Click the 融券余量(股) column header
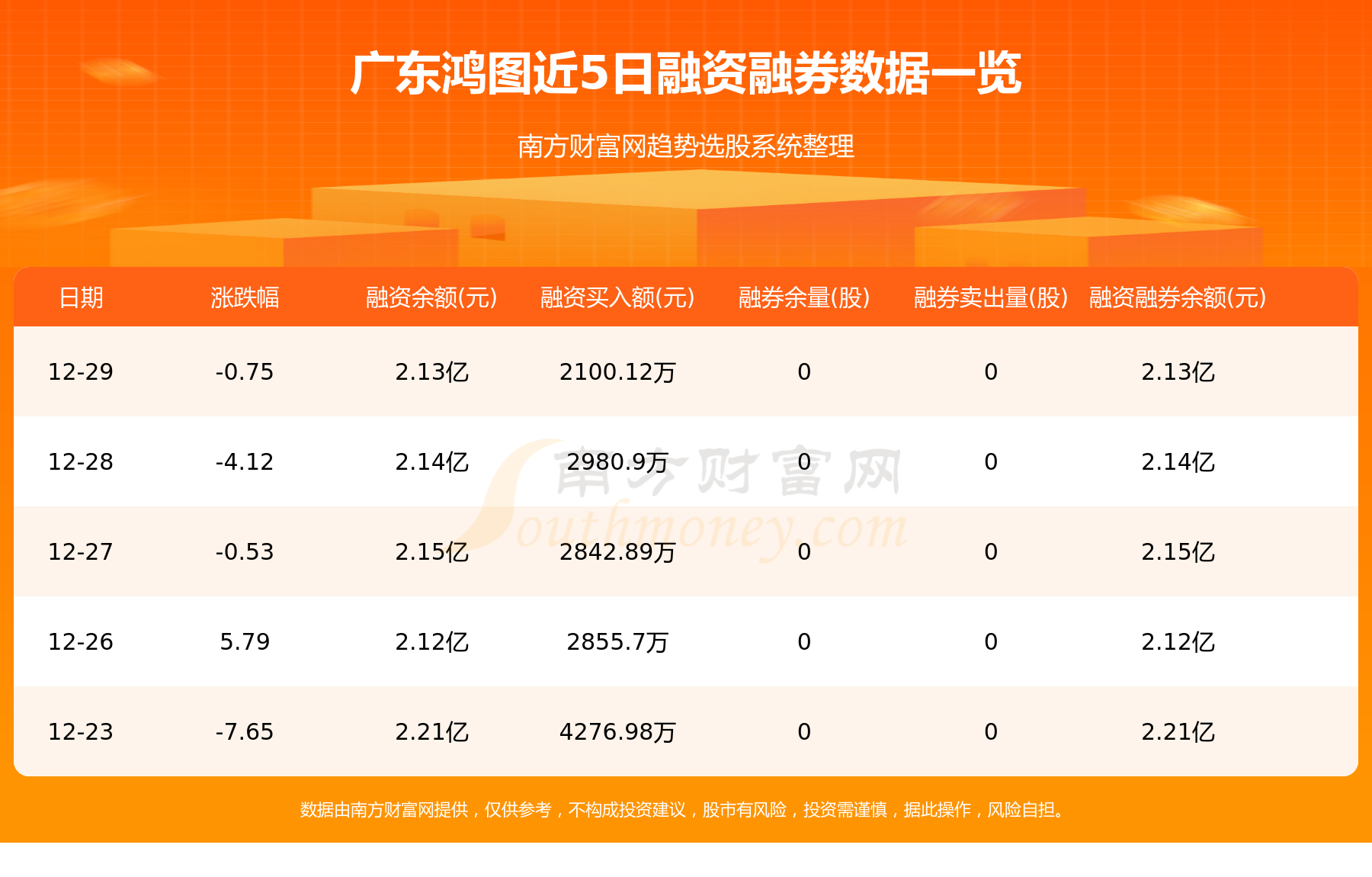The image size is (1372, 877). [x=804, y=297]
